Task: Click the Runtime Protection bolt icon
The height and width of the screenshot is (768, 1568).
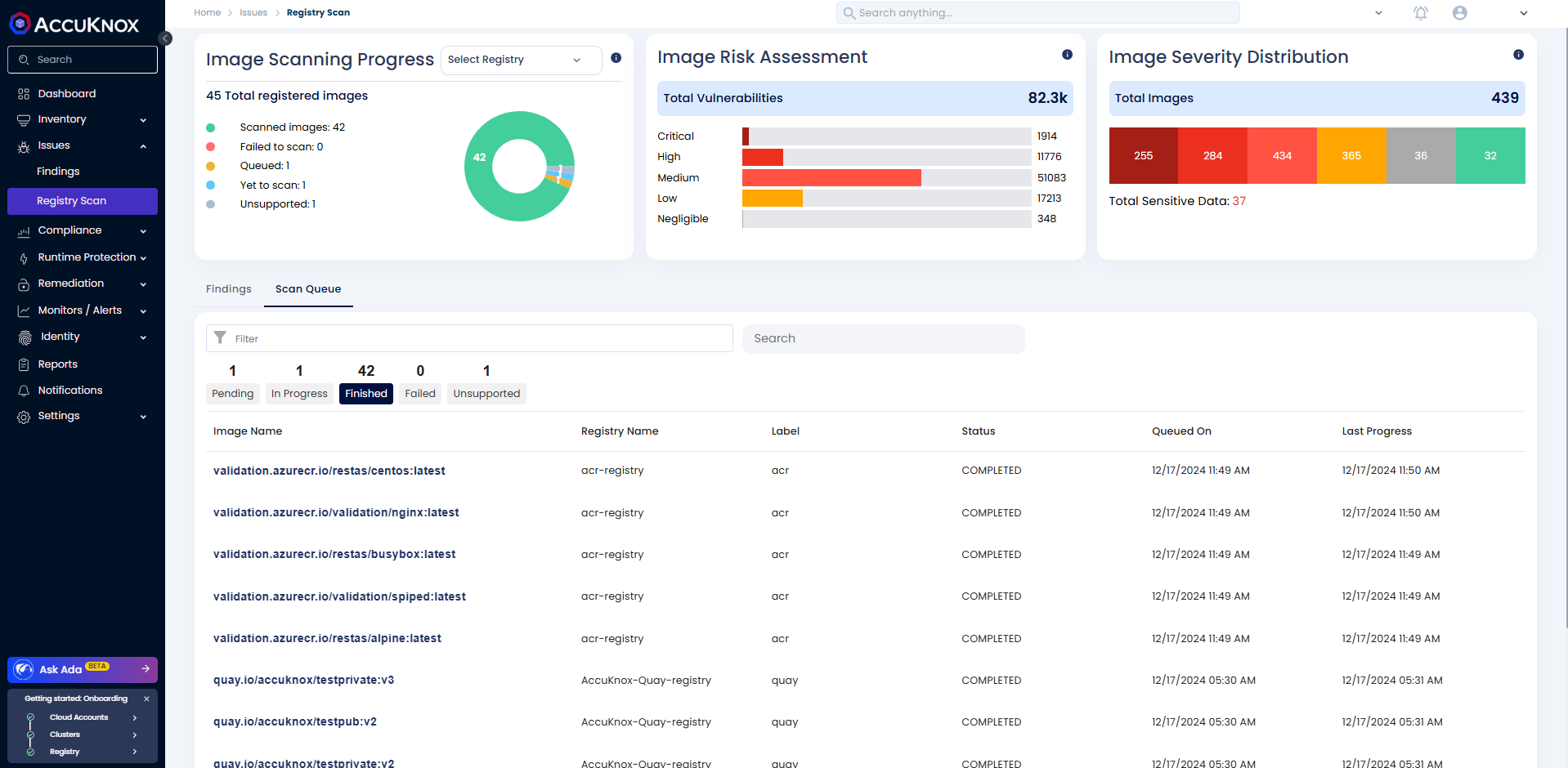Action: pyautogui.click(x=24, y=258)
